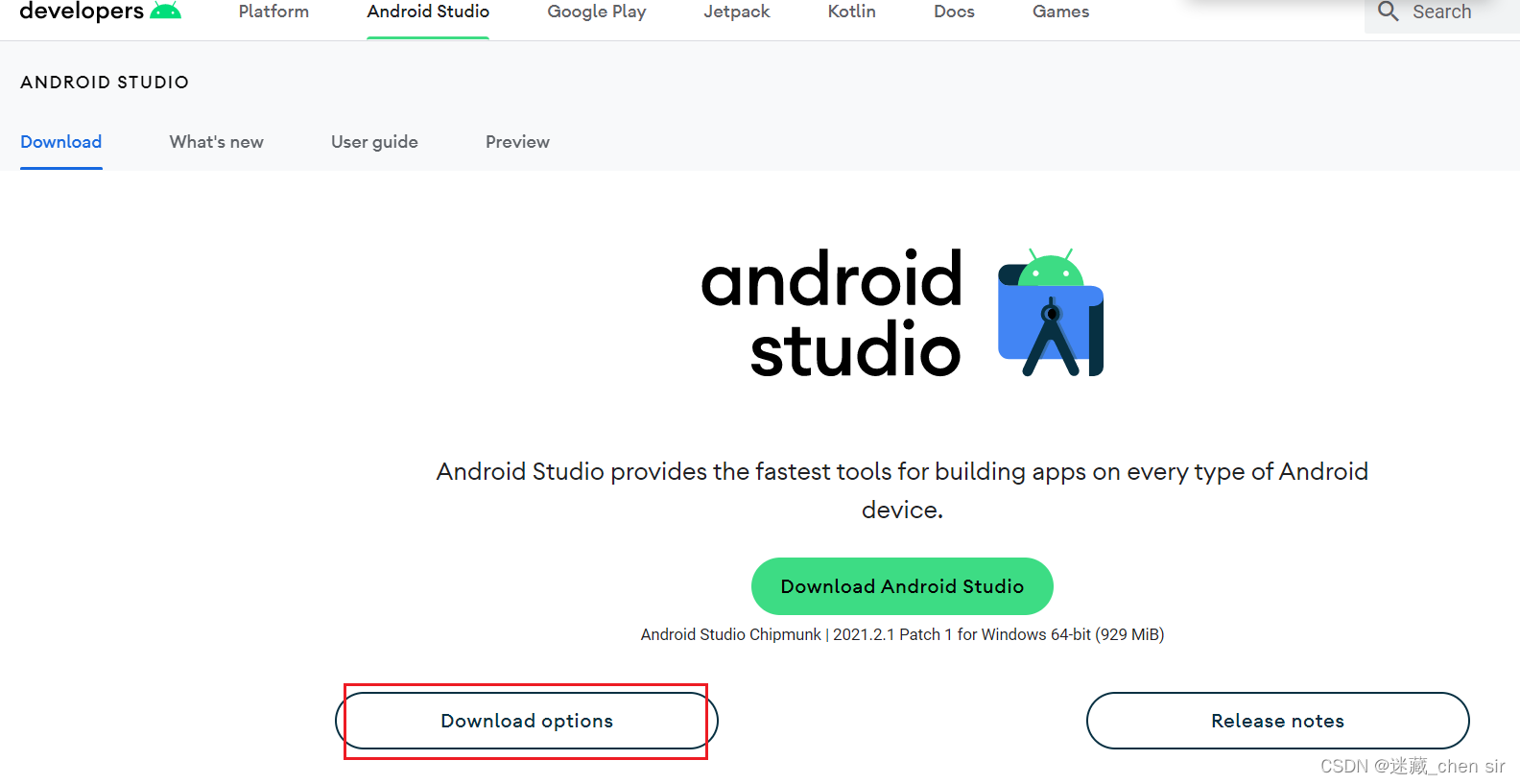
Task: Switch to the Preview tab
Action: pyautogui.click(x=517, y=142)
